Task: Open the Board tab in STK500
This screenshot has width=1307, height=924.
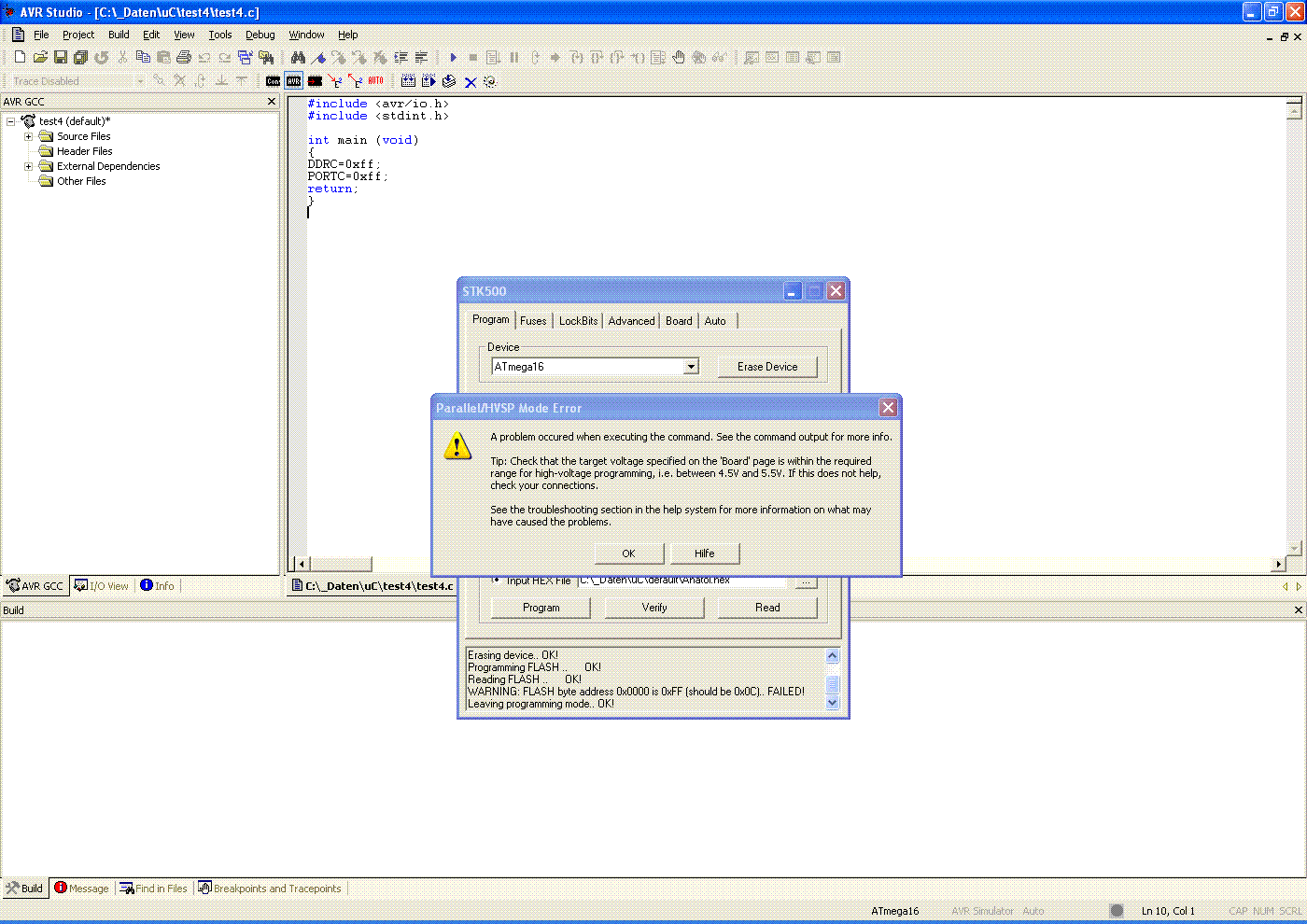Action: [x=679, y=321]
